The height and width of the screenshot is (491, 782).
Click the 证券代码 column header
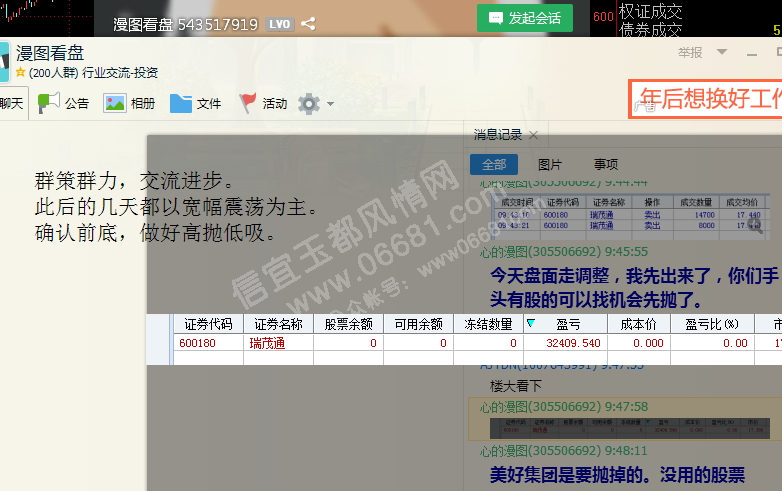208,324
